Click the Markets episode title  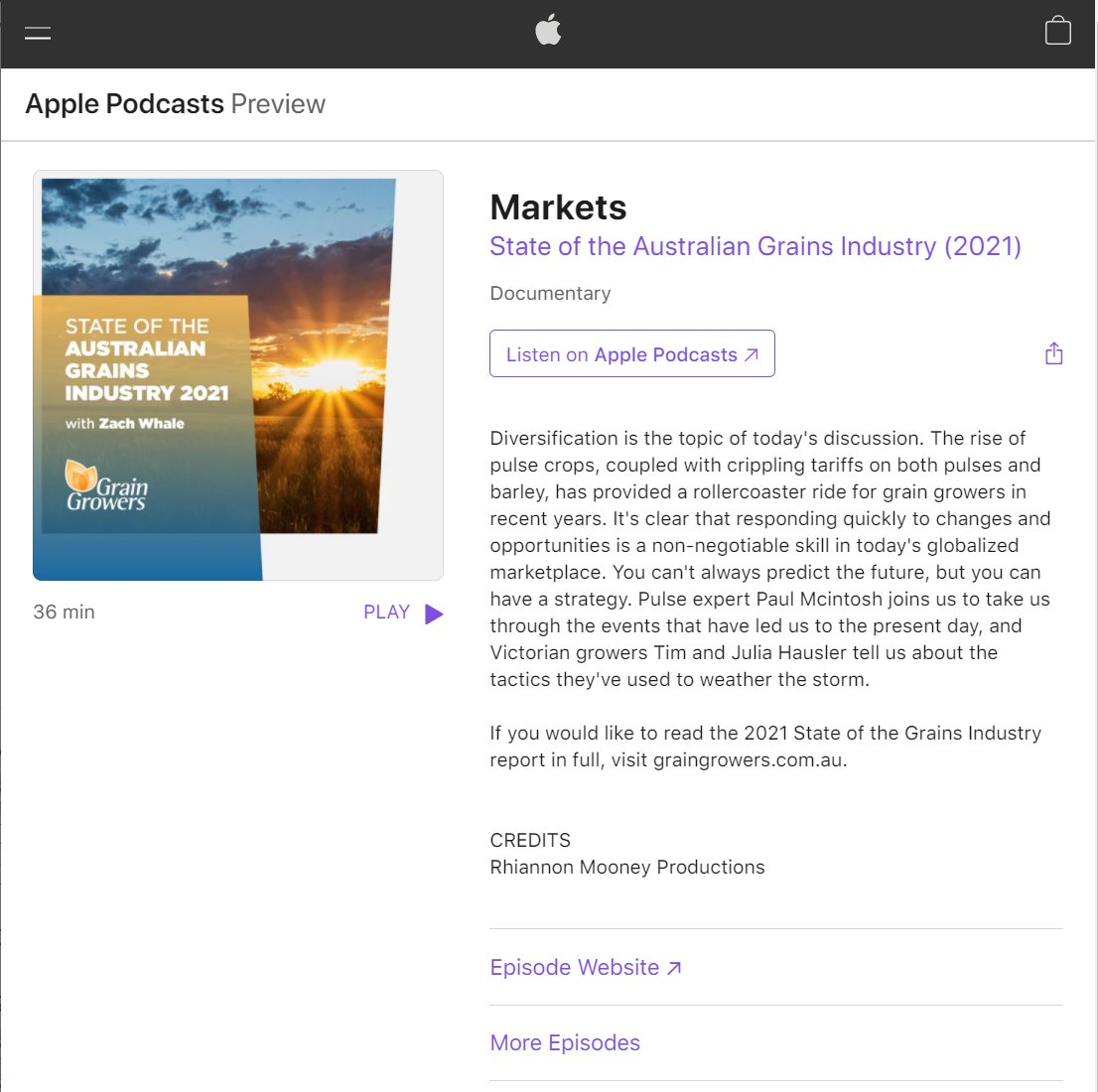[558, 207]
